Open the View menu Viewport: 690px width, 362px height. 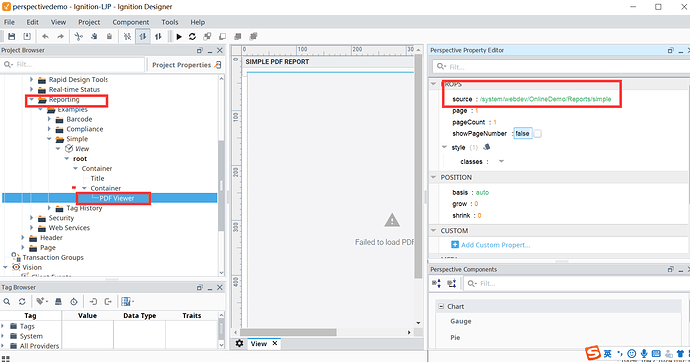[x=58, y=22]
